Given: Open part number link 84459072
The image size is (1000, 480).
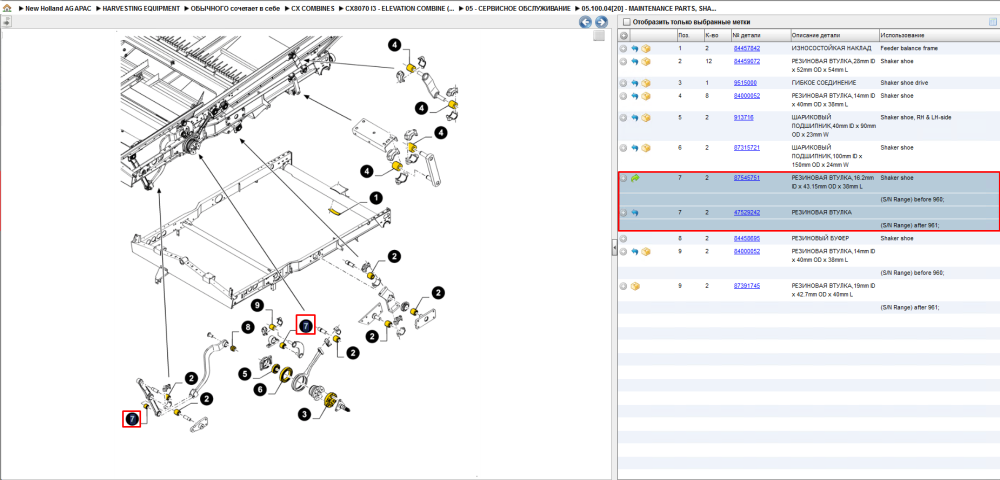Looking at the screenshot, I should 746,61.
